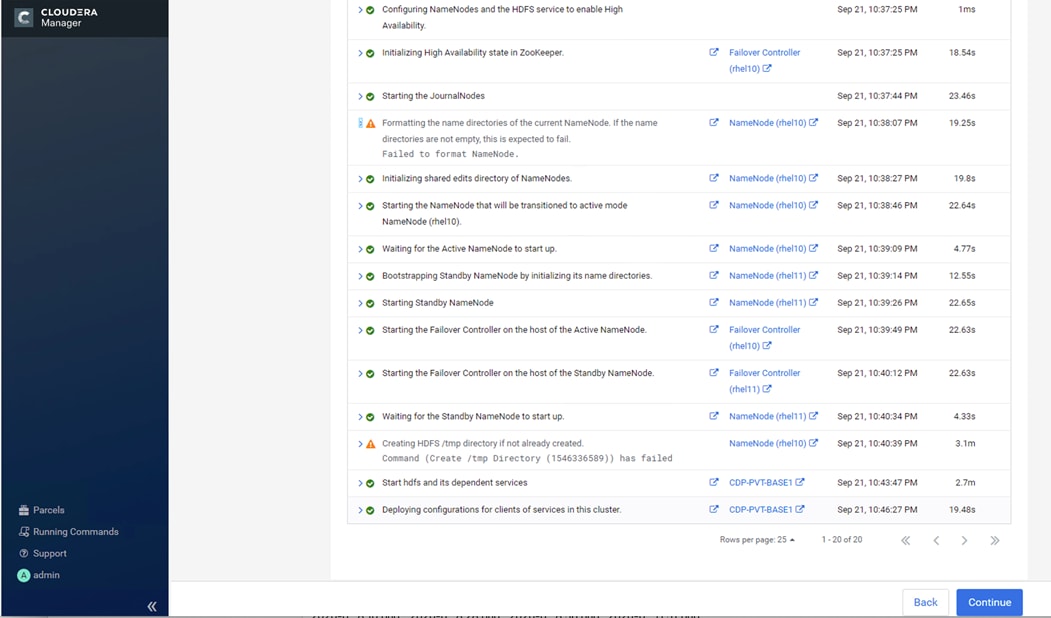Select the '1 - 20 of 20' pagination text

tap(842, 540)
